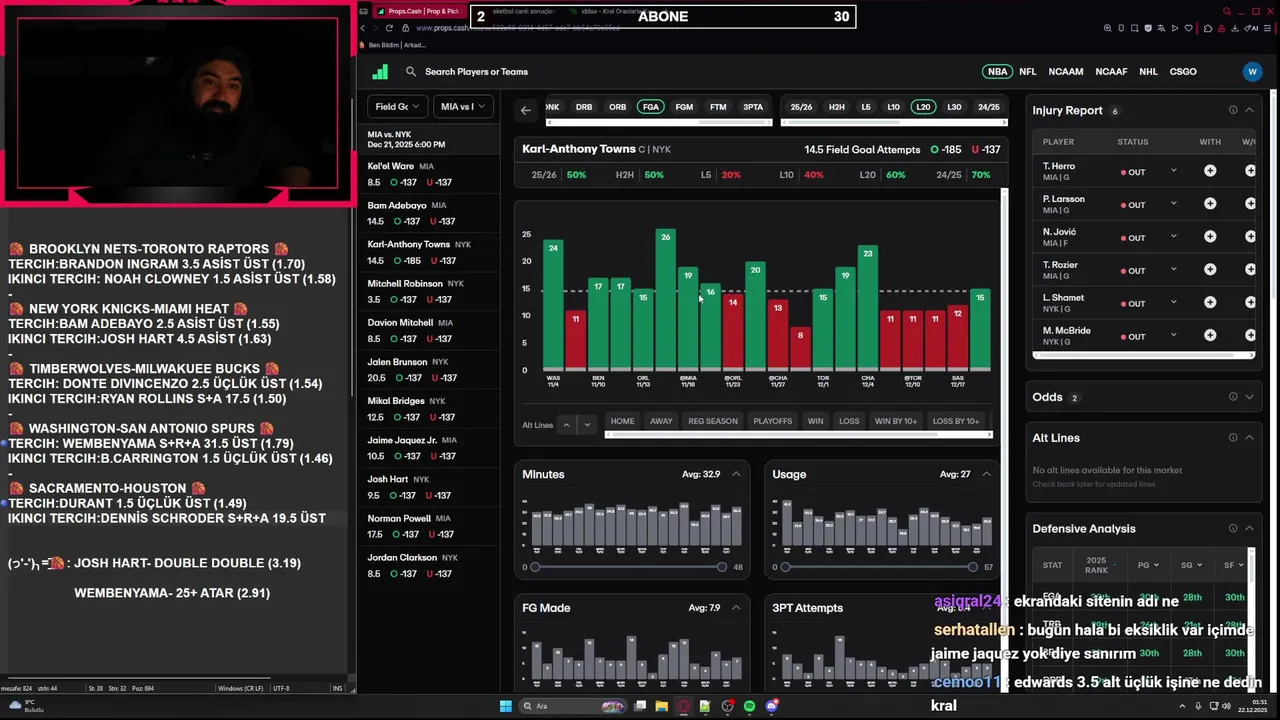Add M. McBride to the WITH filter

click(x=1210, y=336)
